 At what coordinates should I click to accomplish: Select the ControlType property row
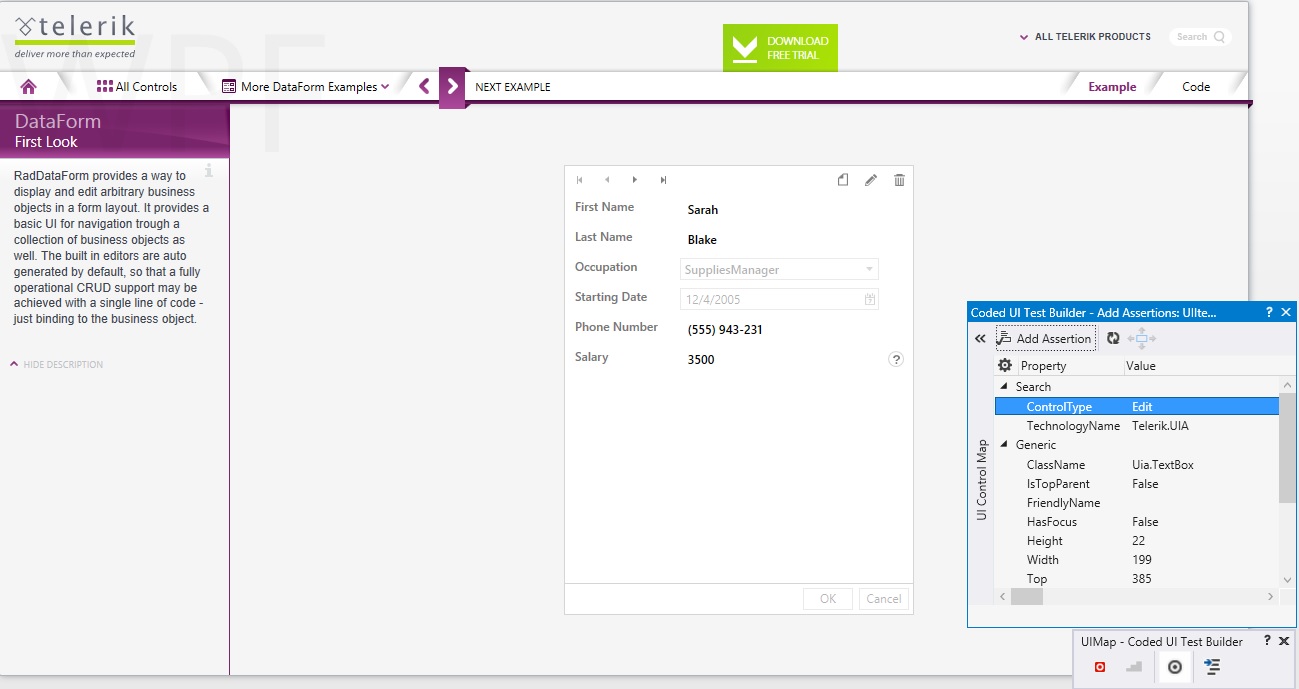pos(1137,407)
